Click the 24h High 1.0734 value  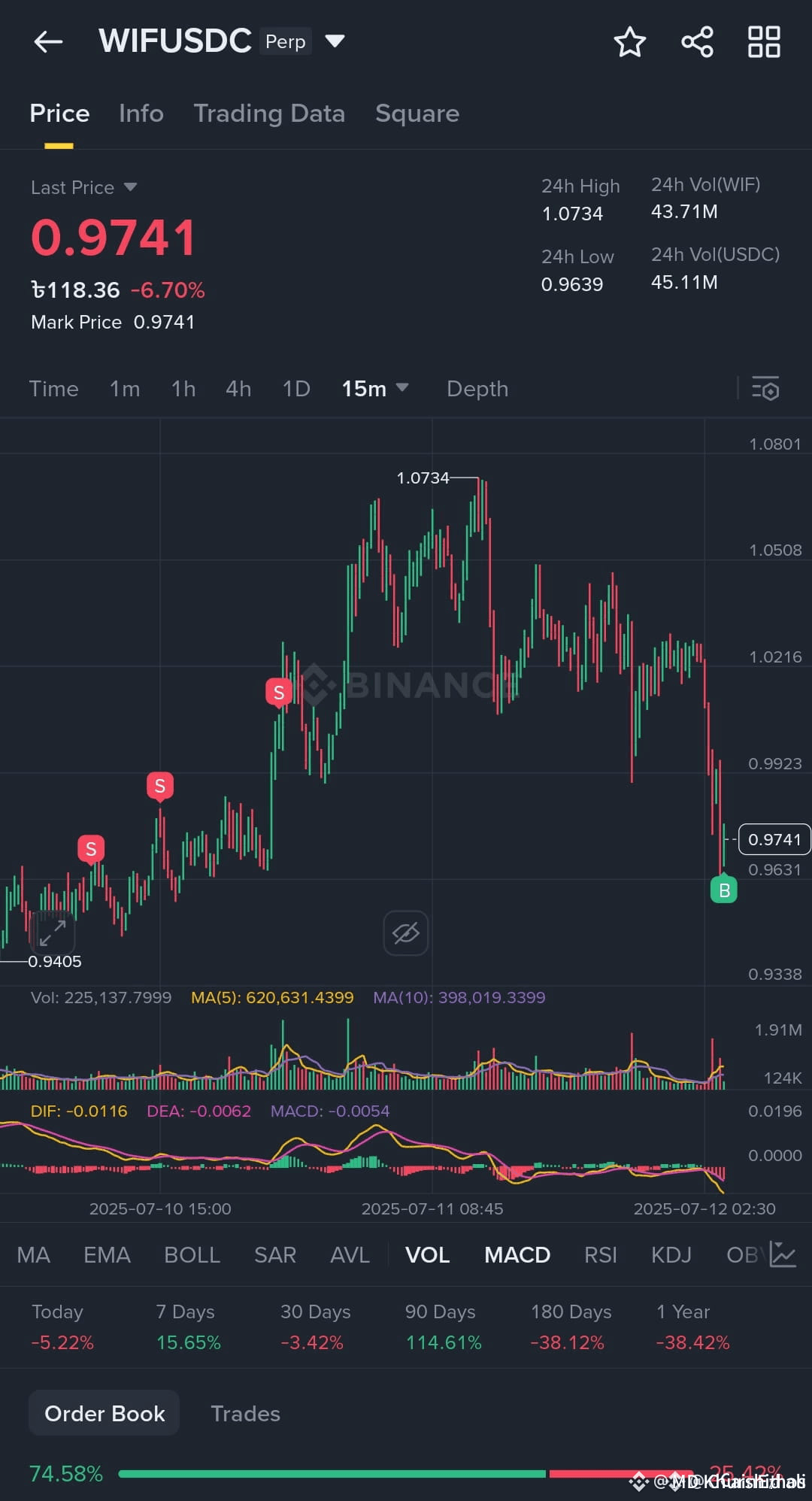click(572, 214)
